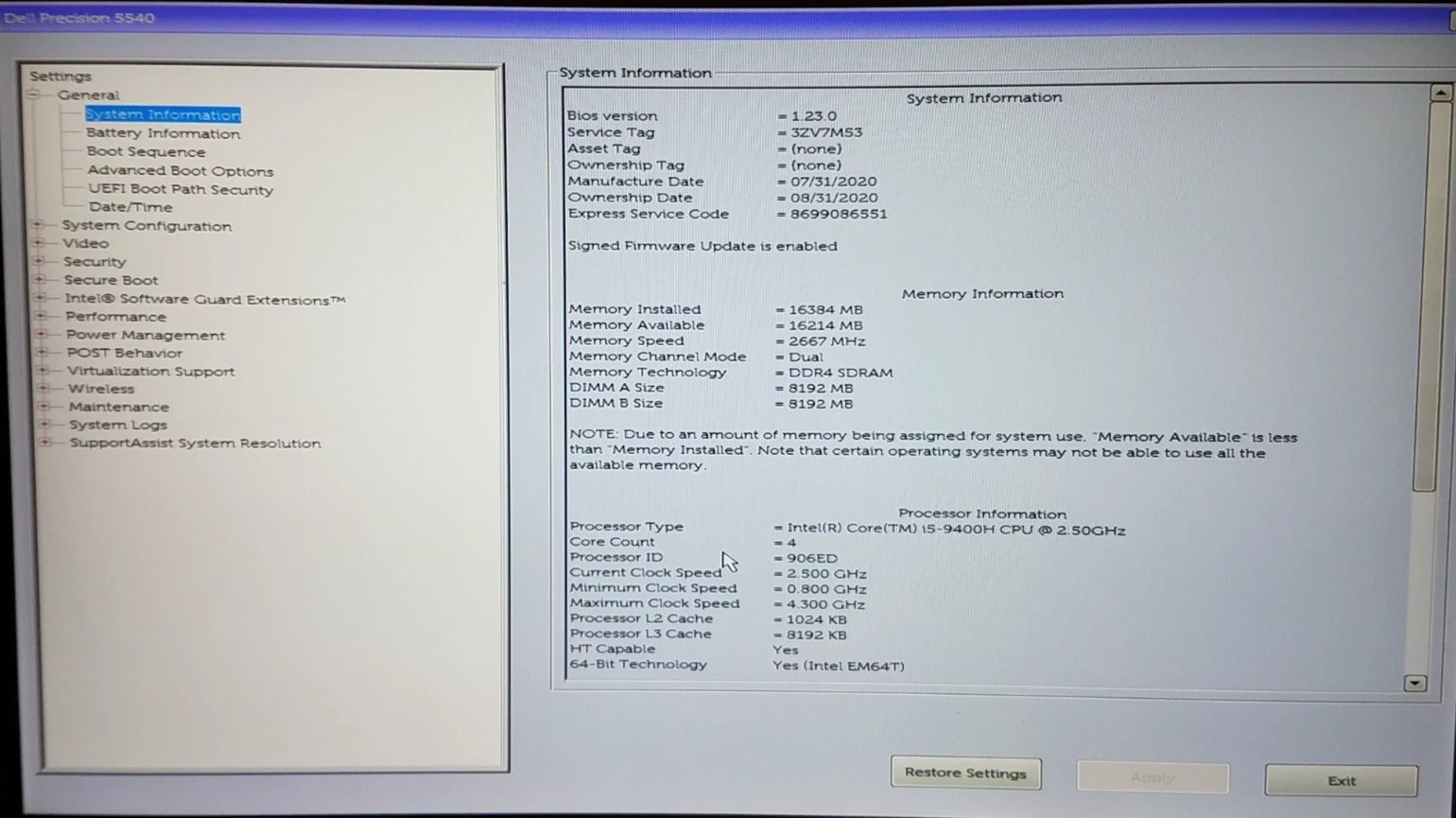
Task: Click Memory Available value 16214 MB
Action: tap(825, 325)
